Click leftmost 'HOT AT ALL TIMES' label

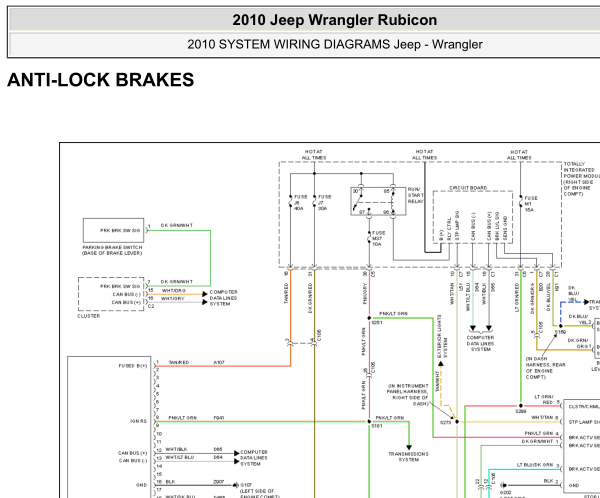pos(314,155)
